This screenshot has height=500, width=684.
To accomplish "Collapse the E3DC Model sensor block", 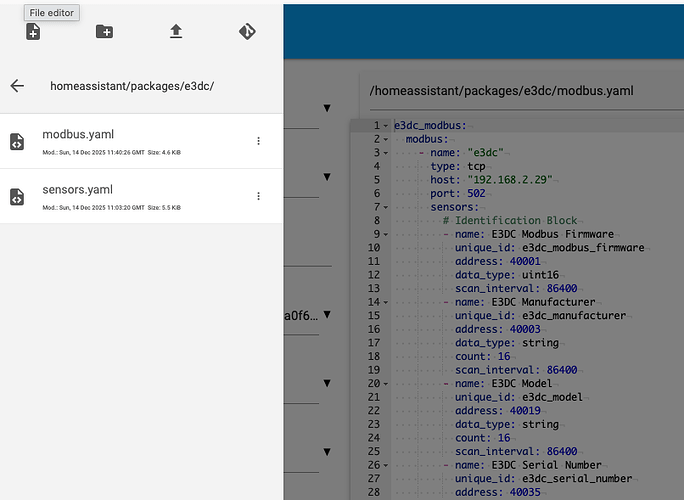I will tap(387, 383).
